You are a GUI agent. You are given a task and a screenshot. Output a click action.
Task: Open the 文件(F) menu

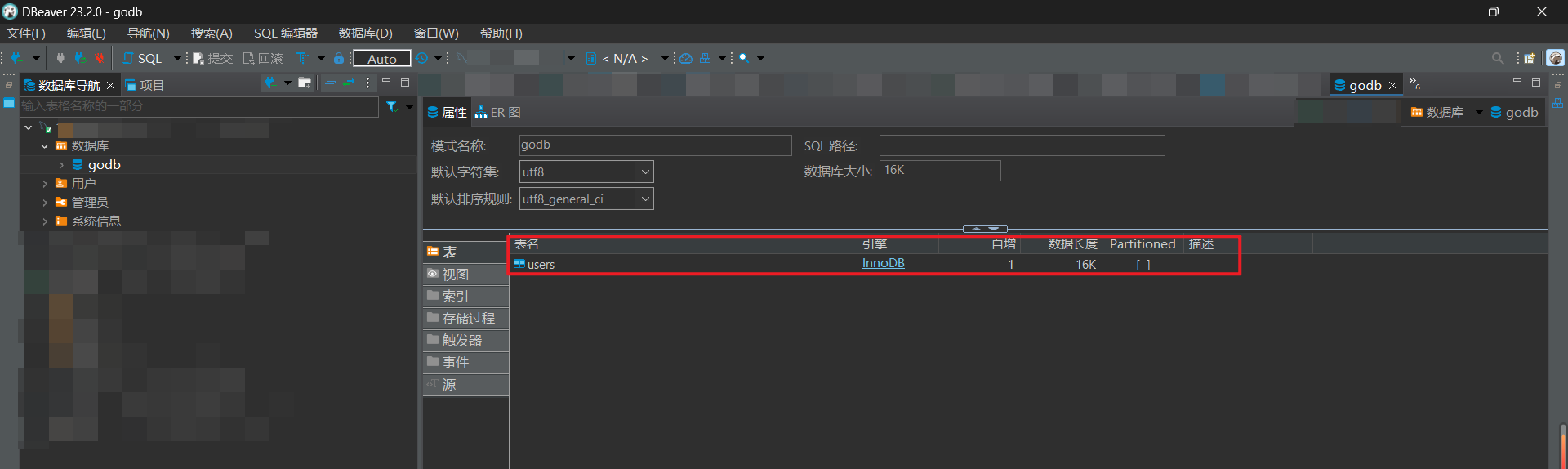click(26, 33)
